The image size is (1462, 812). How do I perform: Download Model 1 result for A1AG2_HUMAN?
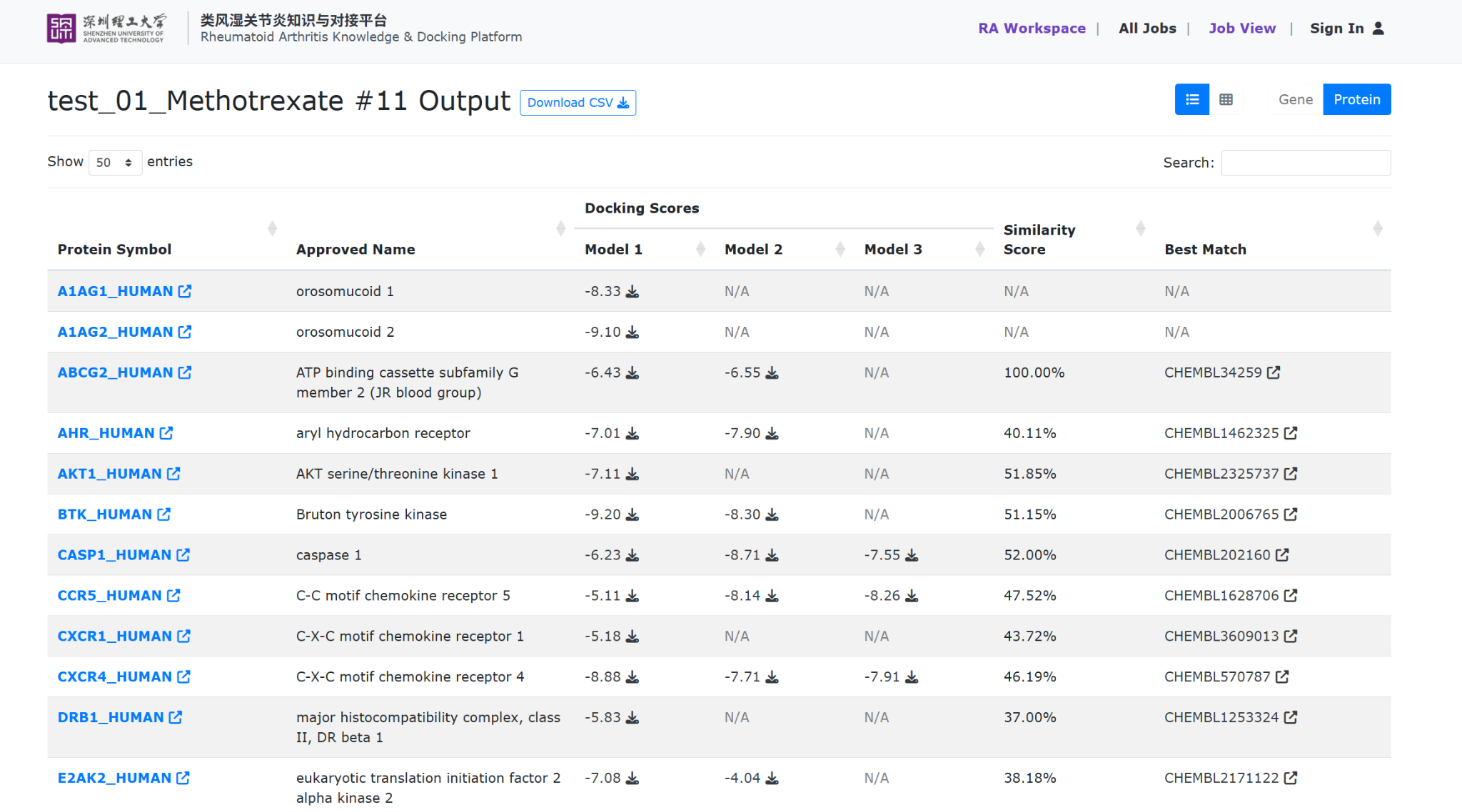(x=632, y=333)
